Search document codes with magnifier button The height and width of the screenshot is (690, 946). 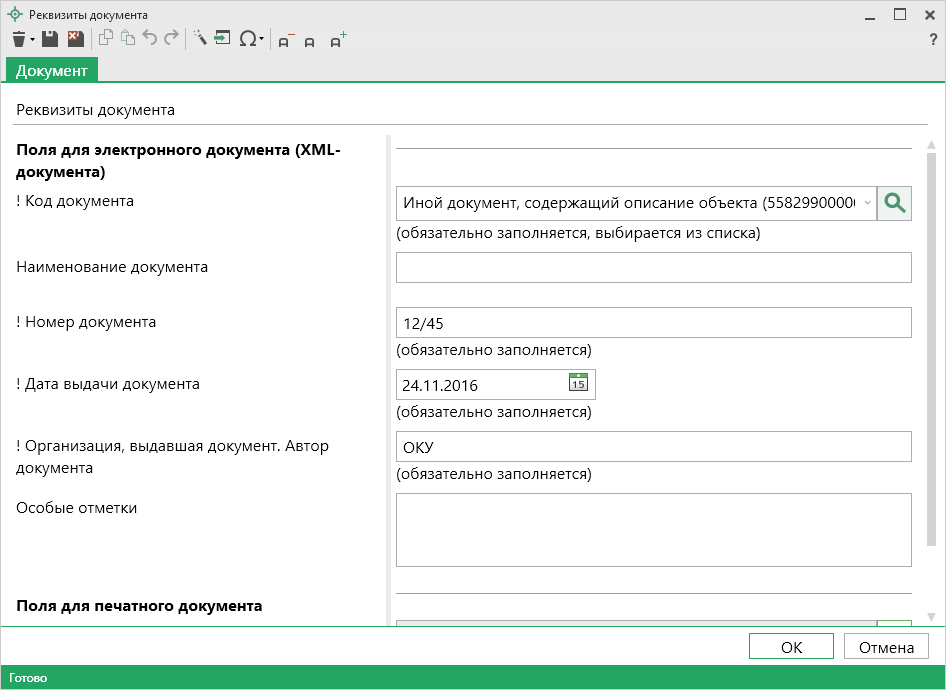(x=894, y=203)
